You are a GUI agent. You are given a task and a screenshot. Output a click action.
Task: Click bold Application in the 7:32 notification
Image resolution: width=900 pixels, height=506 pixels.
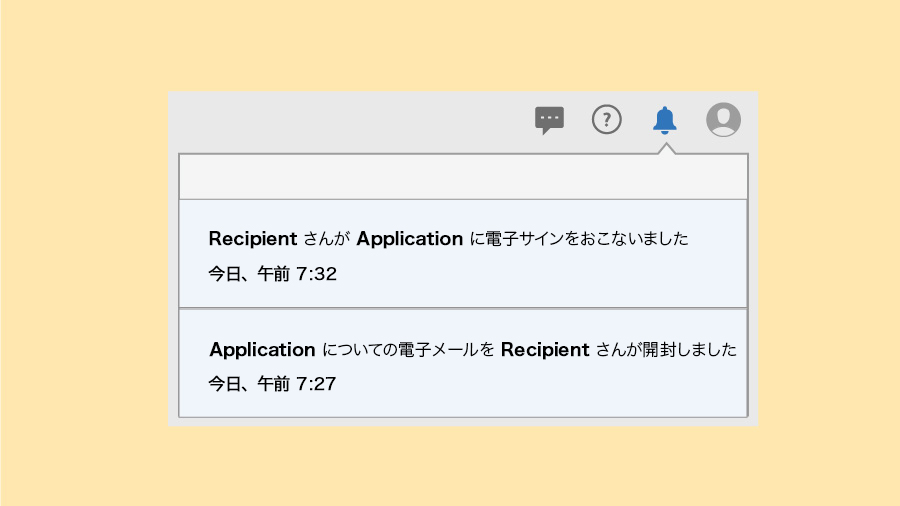tap(410, 239)
